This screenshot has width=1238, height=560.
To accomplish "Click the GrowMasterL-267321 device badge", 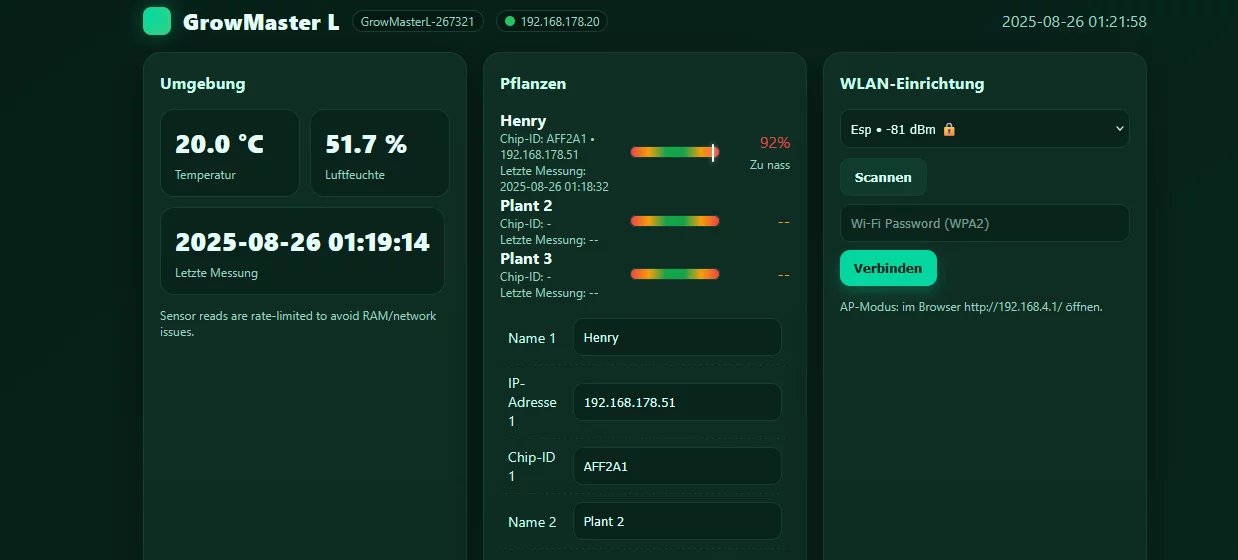I will coord(418,21).
